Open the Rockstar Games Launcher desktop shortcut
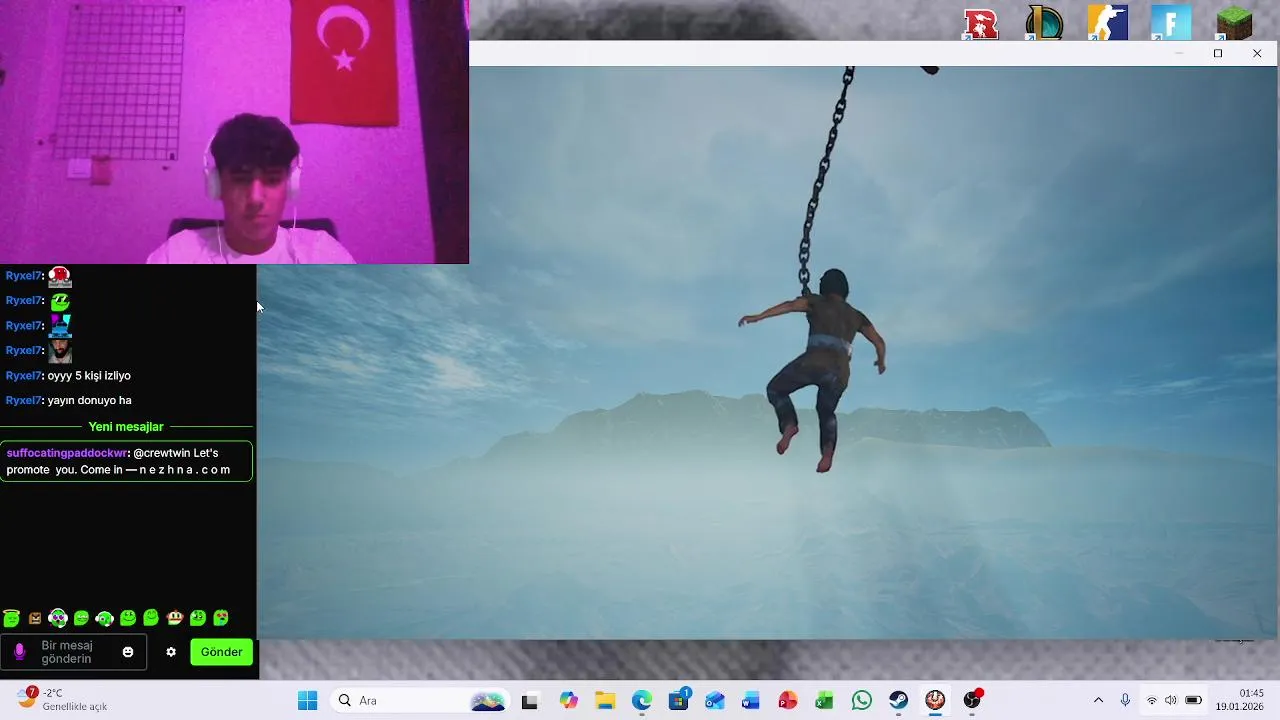This screenshot has width=1280, height=720. [x=981, y=23]
